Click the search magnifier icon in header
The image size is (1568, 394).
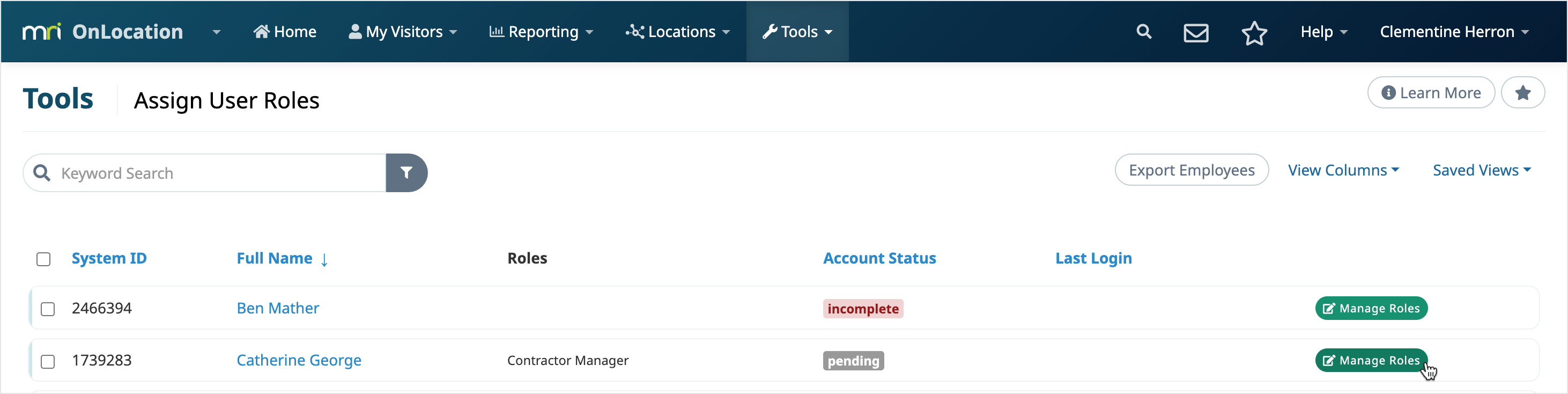pyautogui.click(x=1144, y=32)
